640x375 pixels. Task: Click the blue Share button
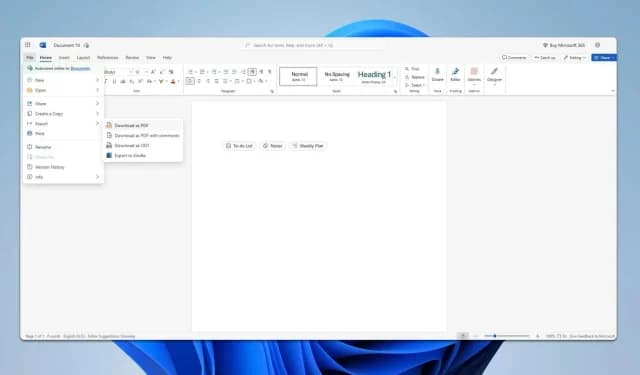pos(604,58)
